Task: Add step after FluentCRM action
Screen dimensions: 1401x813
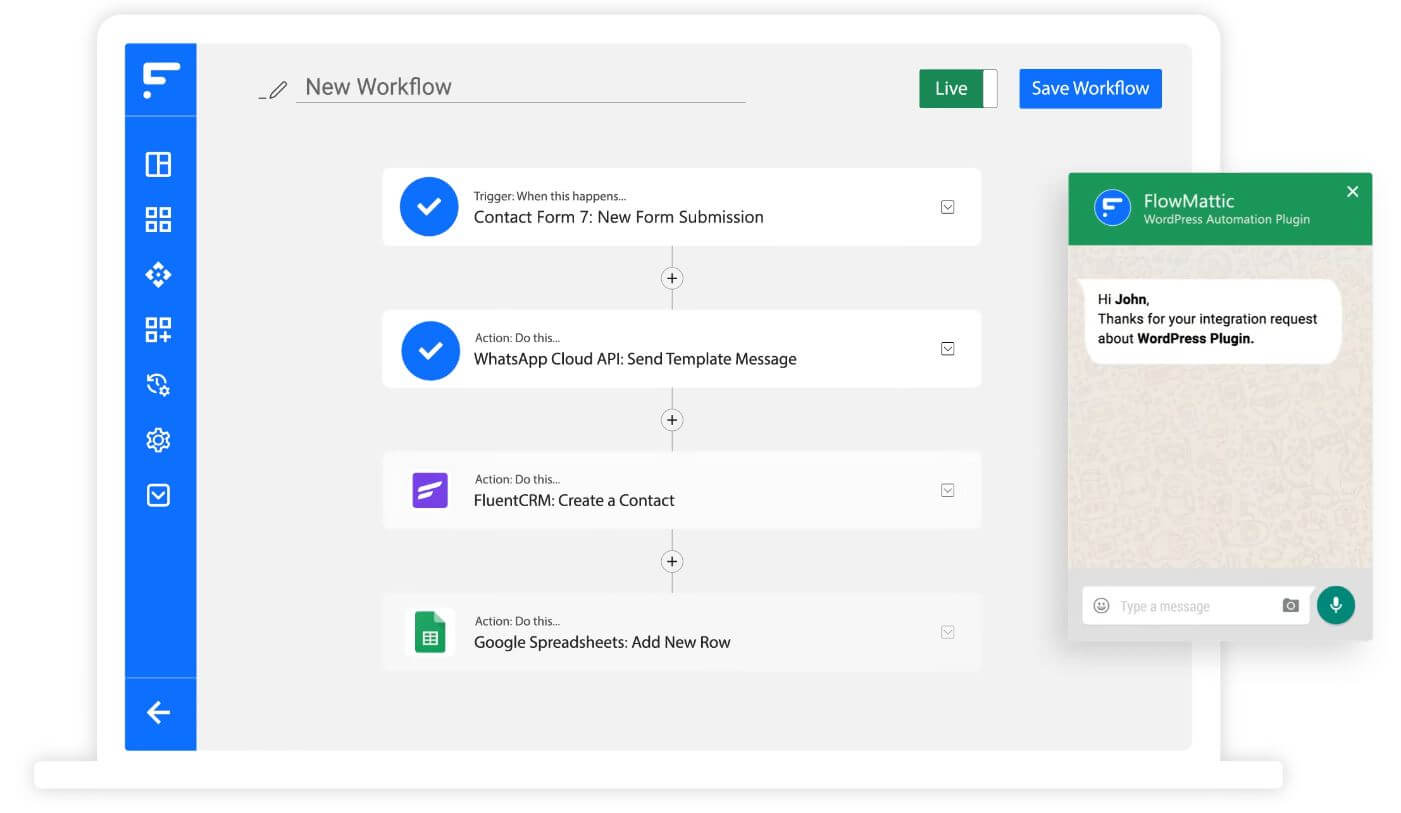Action: [x=672, y=561]
